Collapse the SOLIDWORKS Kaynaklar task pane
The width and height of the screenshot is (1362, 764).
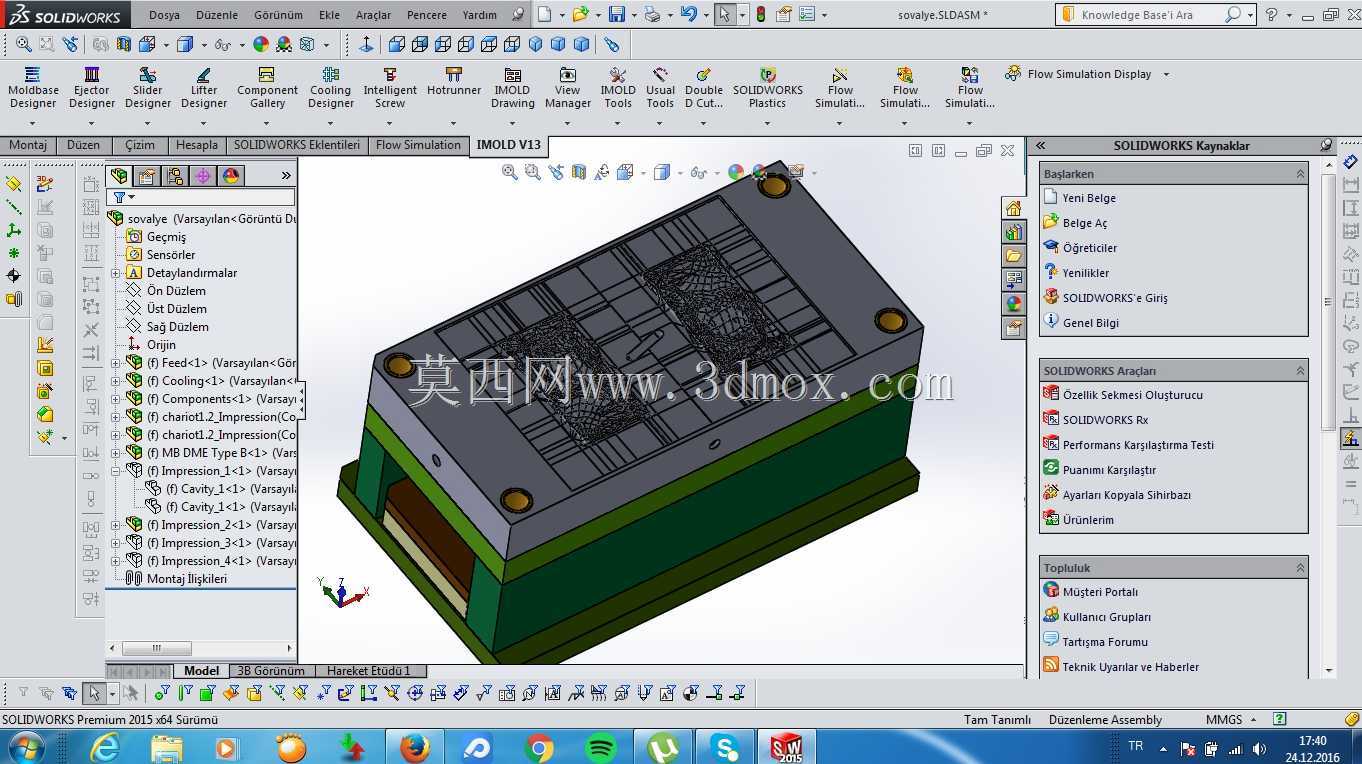pyautogui.click(x=1040, y=146)
